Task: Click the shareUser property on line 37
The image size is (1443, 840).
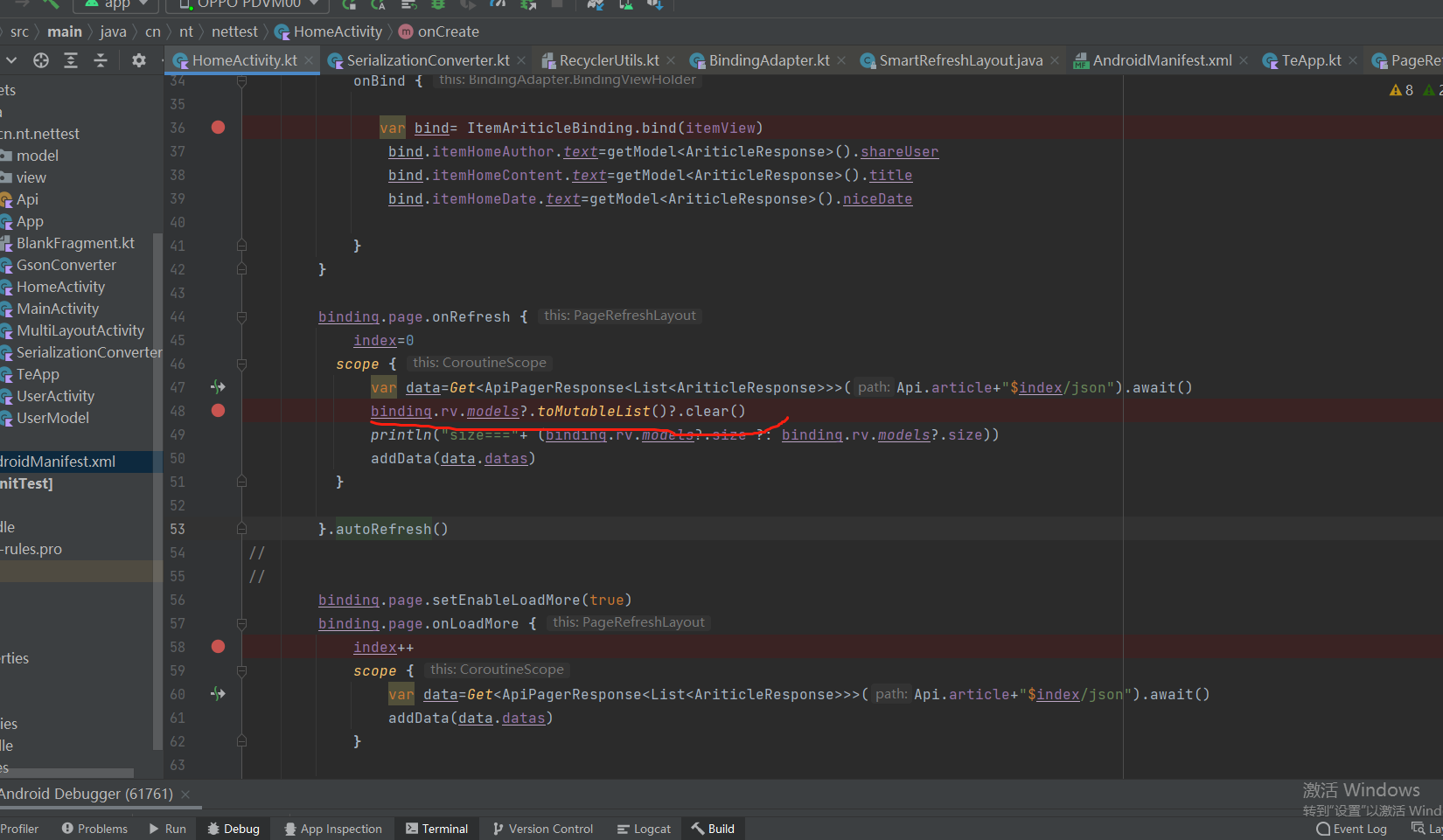Action: (899, 151)
